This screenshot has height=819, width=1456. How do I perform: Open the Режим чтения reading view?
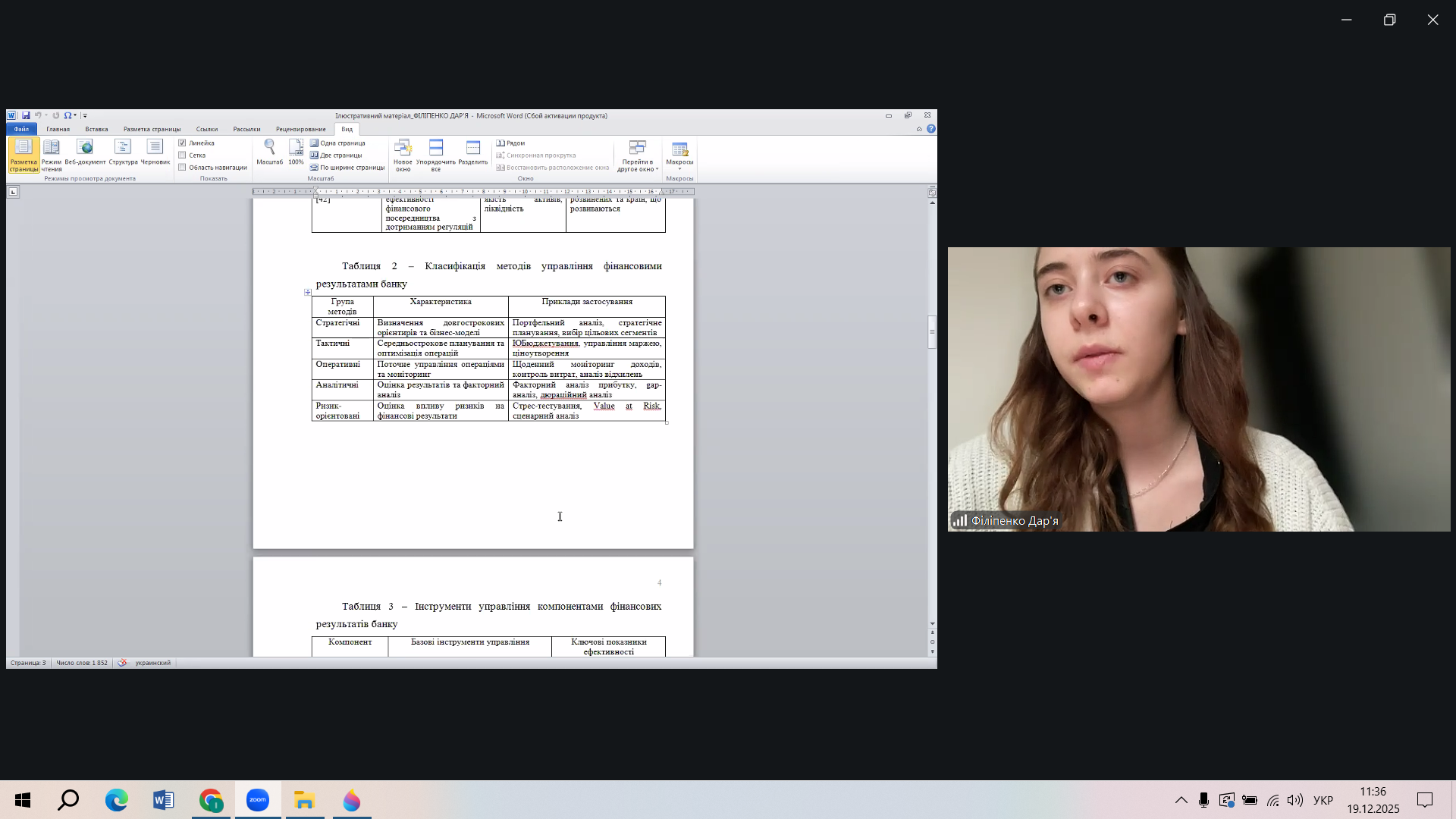(x=52, y=155)
